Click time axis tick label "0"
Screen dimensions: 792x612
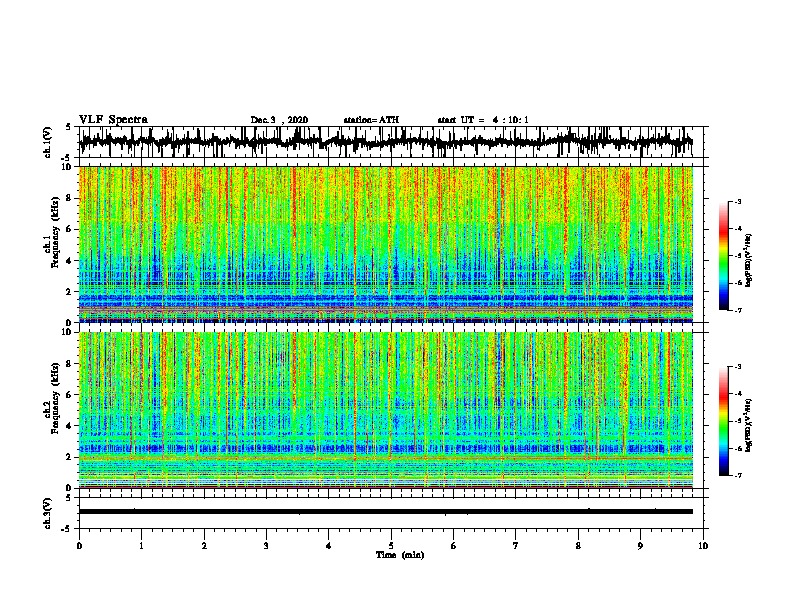pyautogui.click(x=79, y=546)
